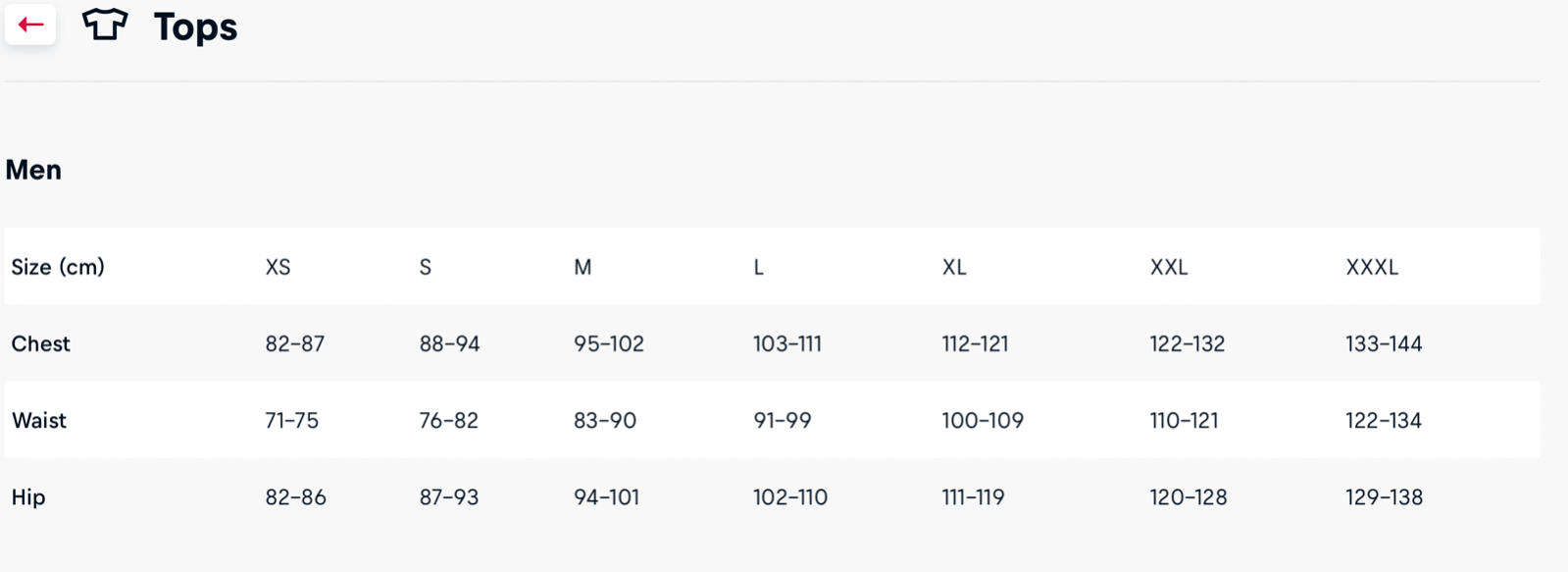Click the XL size column header

[954, 267]
